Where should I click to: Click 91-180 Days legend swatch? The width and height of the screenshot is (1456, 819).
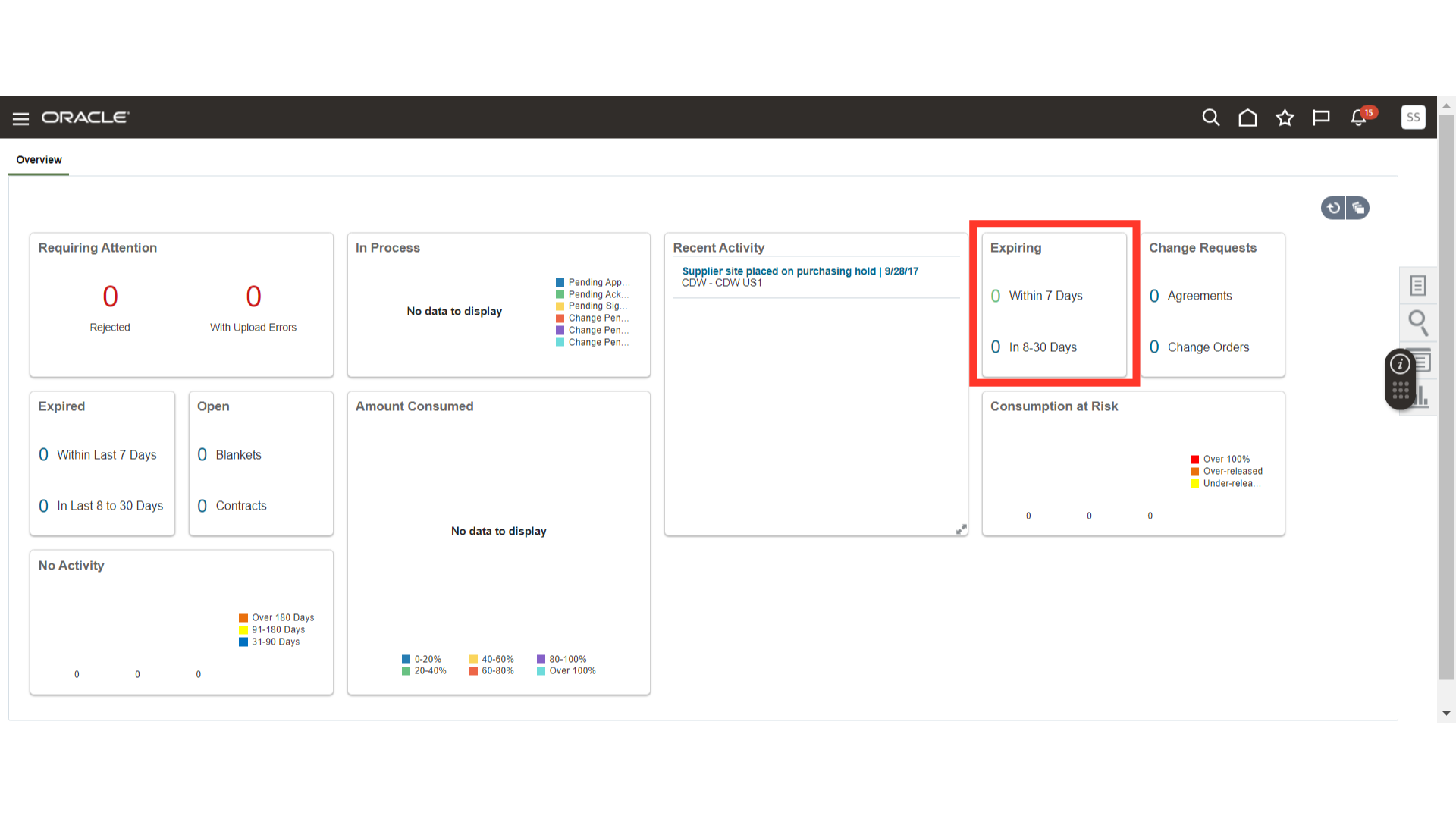[x=243, y=630]
